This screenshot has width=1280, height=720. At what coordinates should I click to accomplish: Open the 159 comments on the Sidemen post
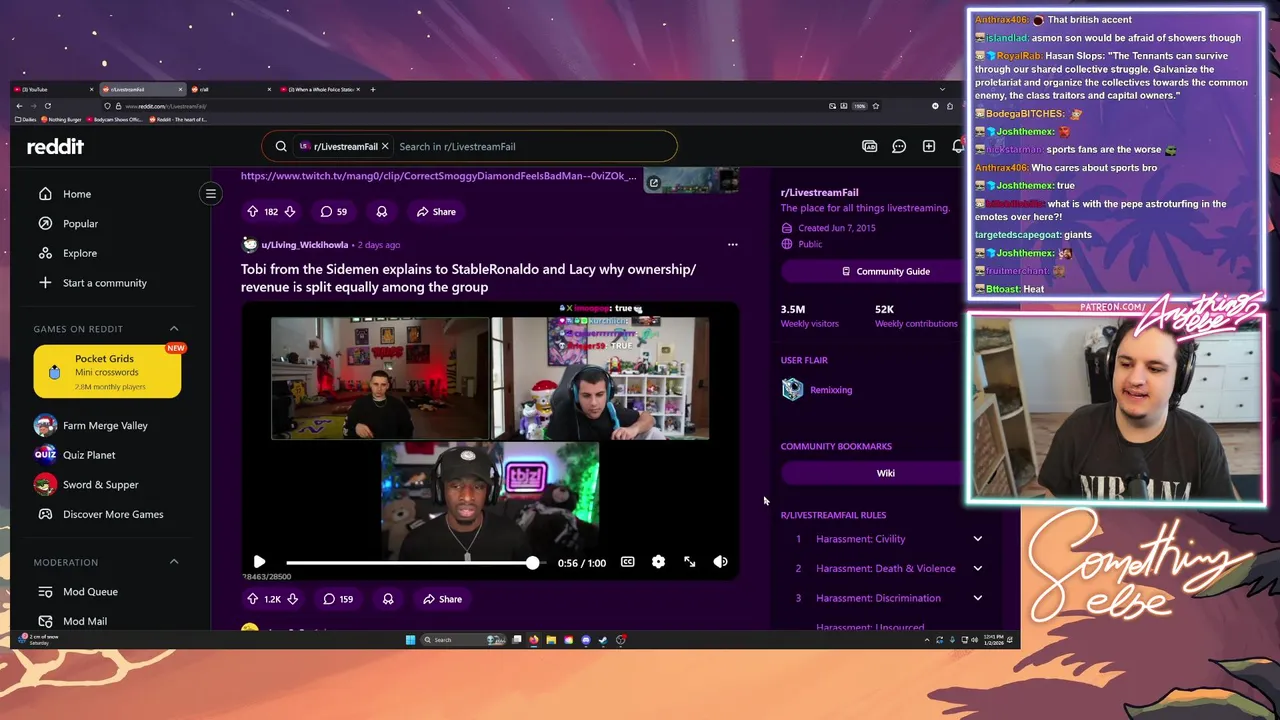tap(338, 599)
